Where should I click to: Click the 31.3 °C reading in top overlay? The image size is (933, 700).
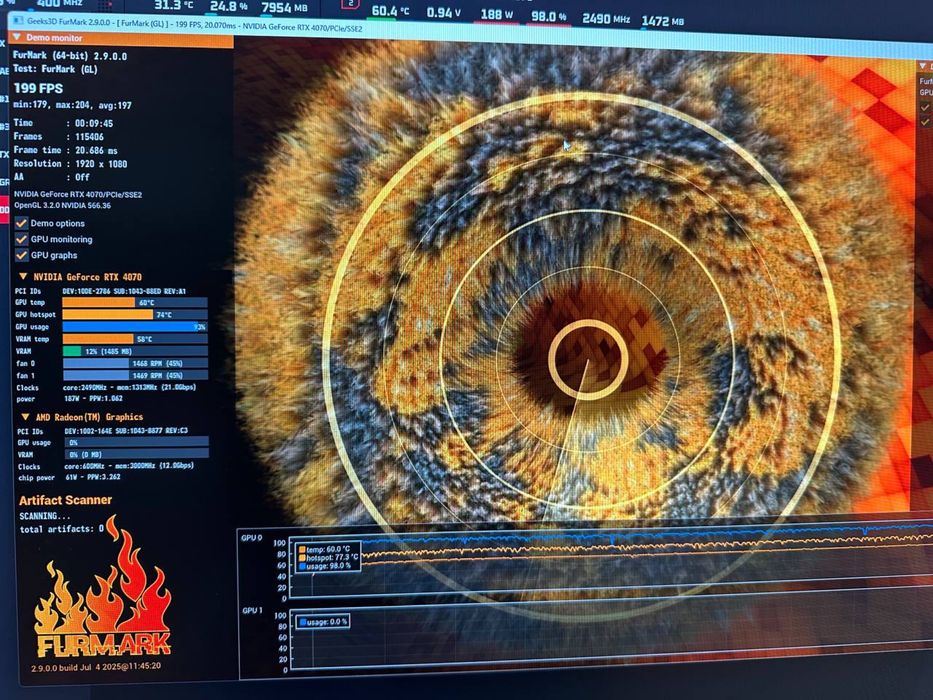click(174, 5)
